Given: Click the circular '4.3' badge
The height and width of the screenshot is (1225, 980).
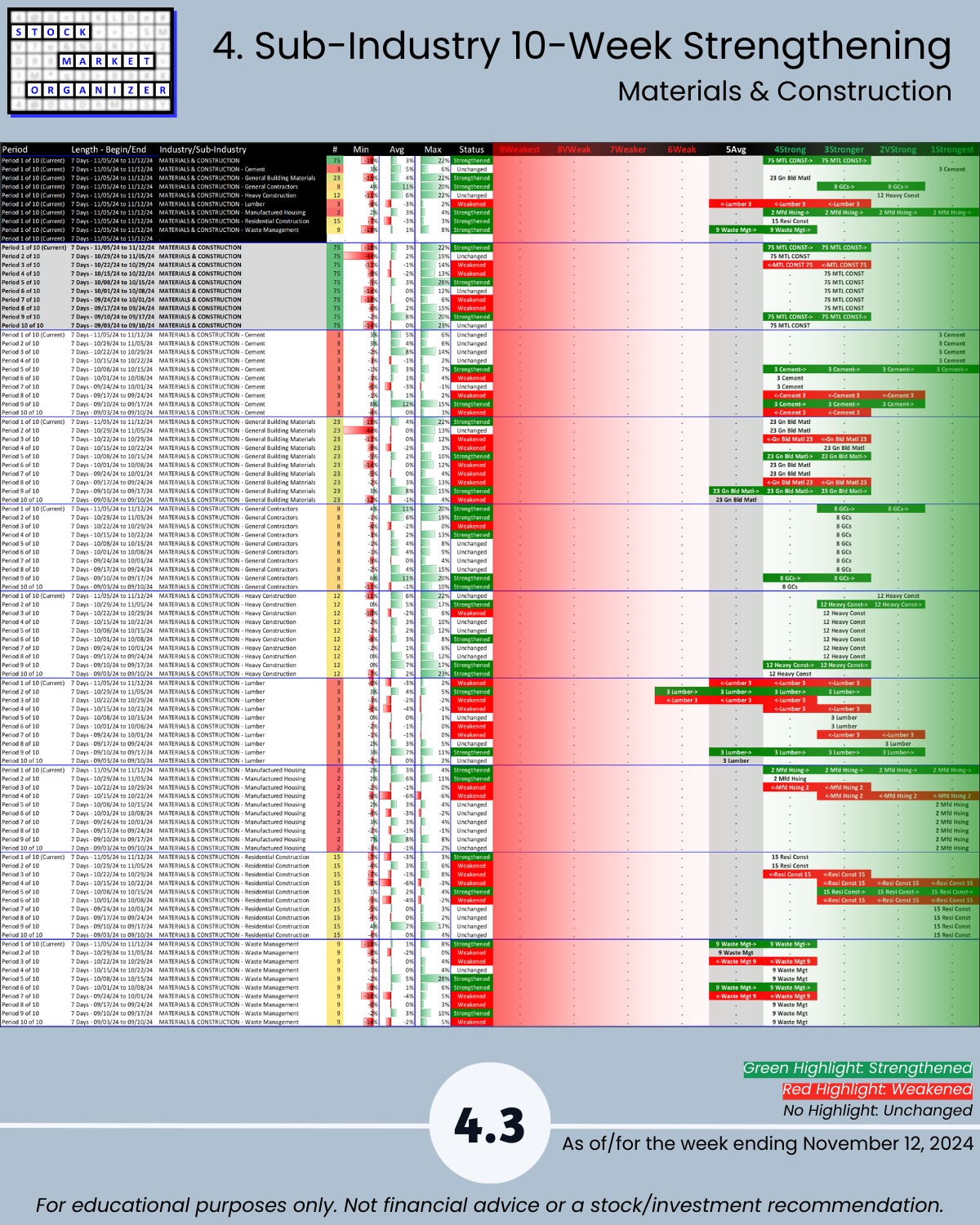Looking at the screenshot, I should coord(490,1125).
